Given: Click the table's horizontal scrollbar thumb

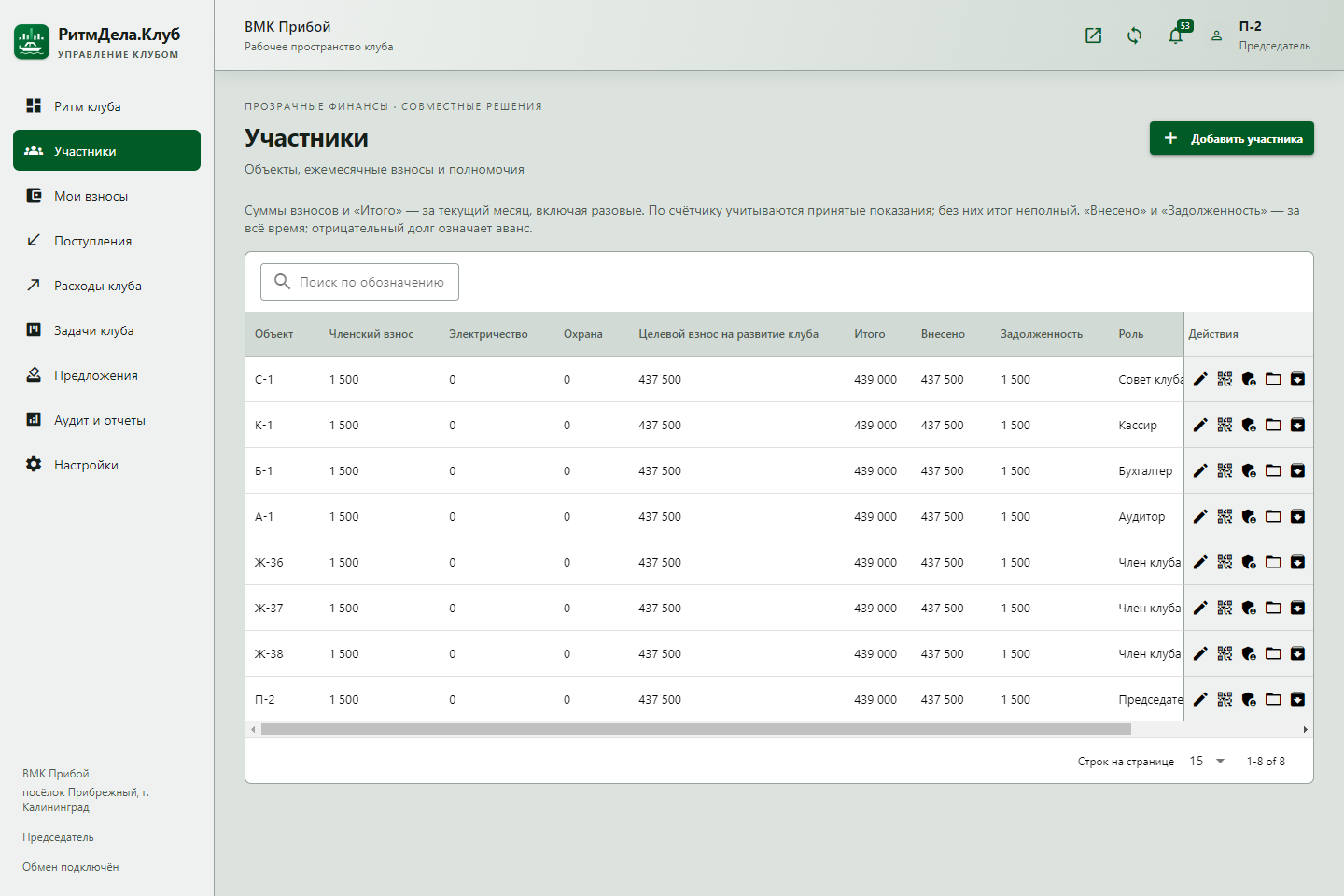Looking at the screenshot, I should tap(696, 729).
